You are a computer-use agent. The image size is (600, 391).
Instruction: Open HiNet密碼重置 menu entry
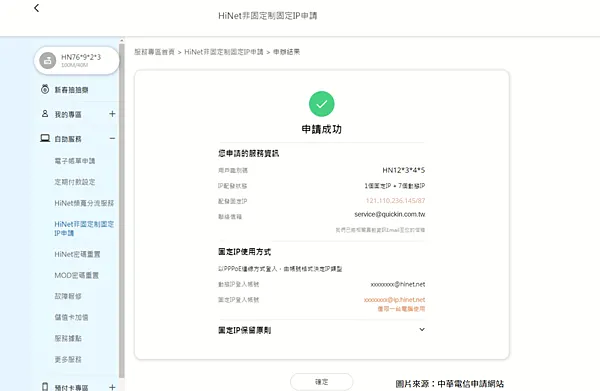coord(77,254)
